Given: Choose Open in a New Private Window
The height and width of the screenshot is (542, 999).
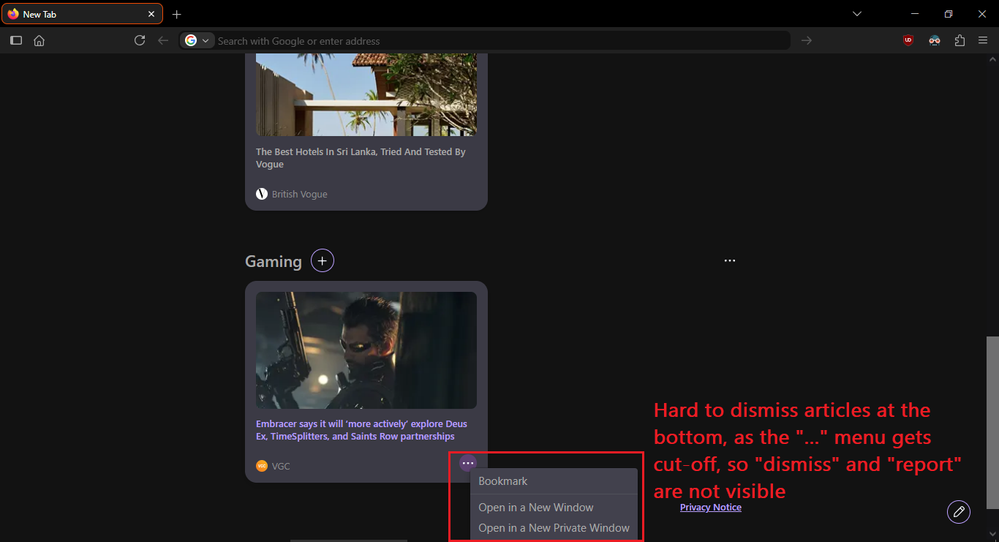Looking at the screenshot, I should tap(554, 527).
